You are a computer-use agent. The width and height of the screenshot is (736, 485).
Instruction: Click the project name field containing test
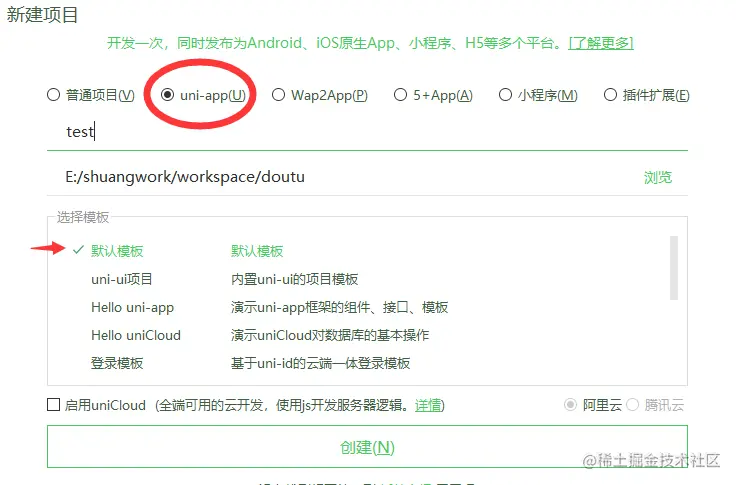367,132
